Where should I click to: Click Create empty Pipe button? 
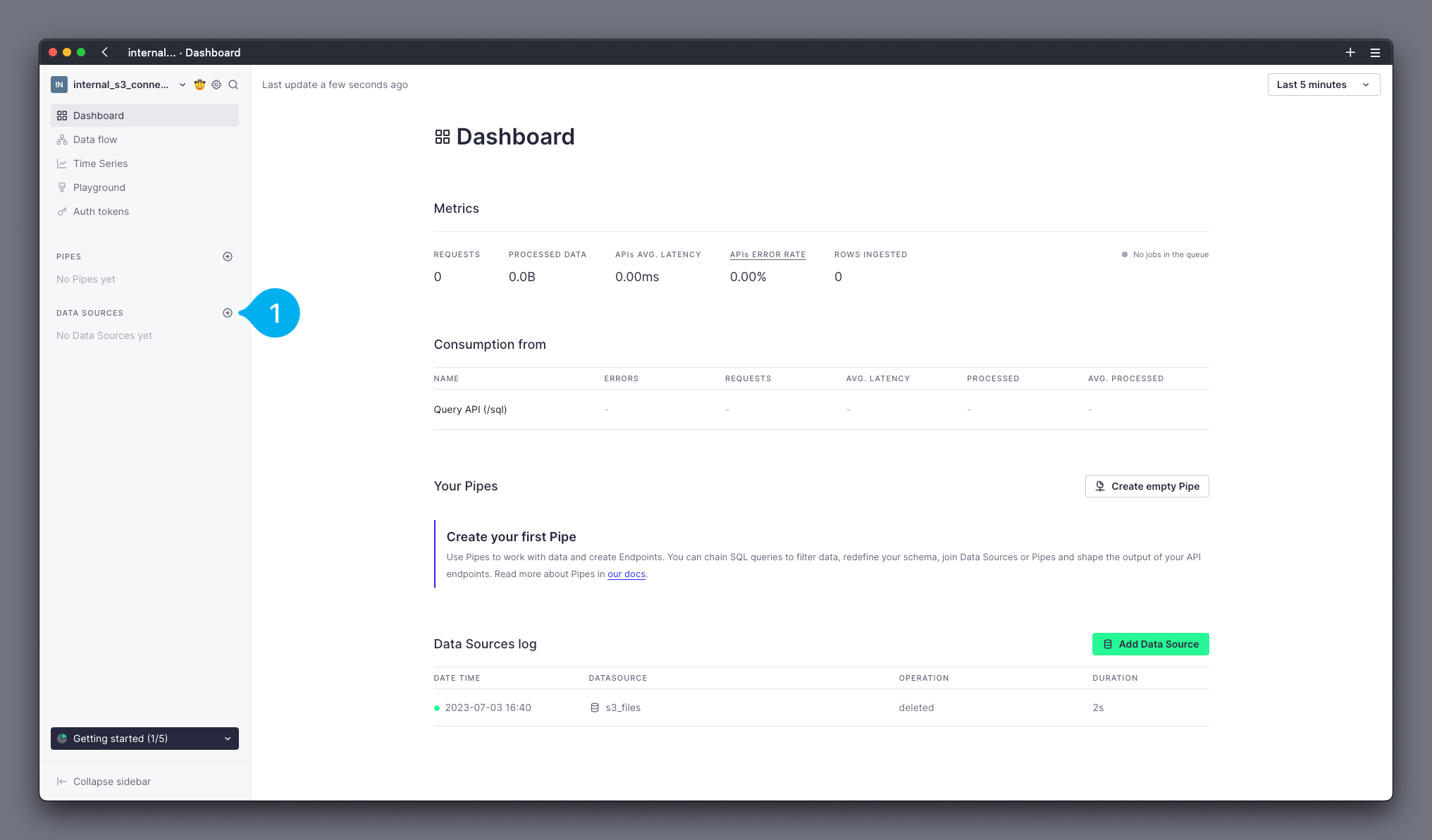[1147, 486]
